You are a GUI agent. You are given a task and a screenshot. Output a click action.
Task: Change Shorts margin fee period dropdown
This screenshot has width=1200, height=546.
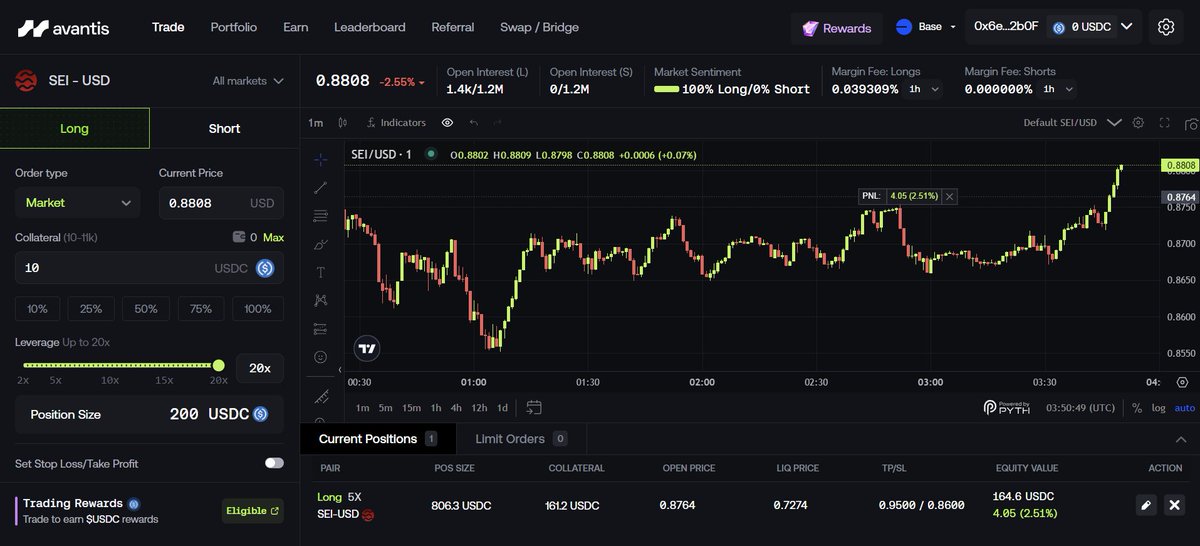[x=1057, y=89]
